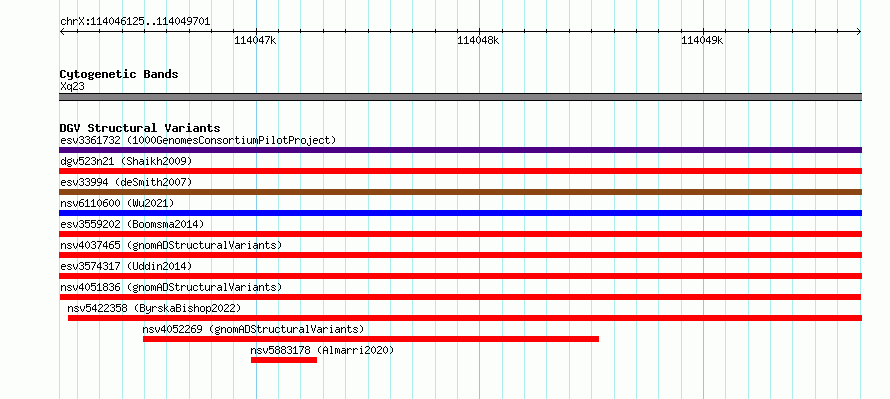Open the esv3559202 (Boomsma2014) label
This screenshot has width=890, height=399.
pos(132,224)
